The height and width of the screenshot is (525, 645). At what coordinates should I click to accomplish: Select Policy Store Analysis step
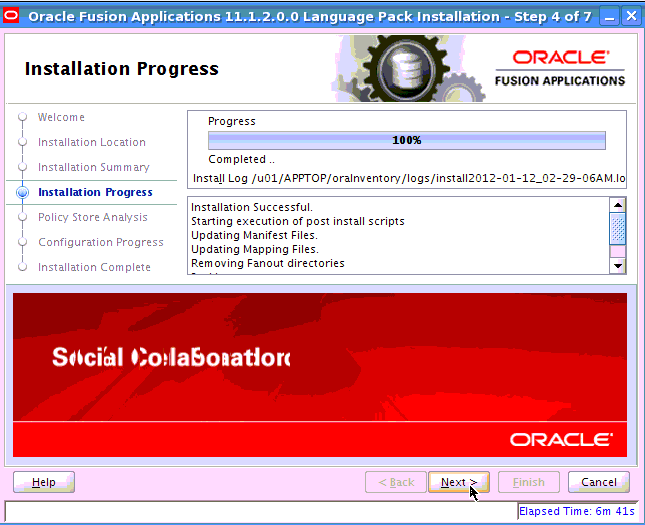pyautogui.click(x=93, y=217)
